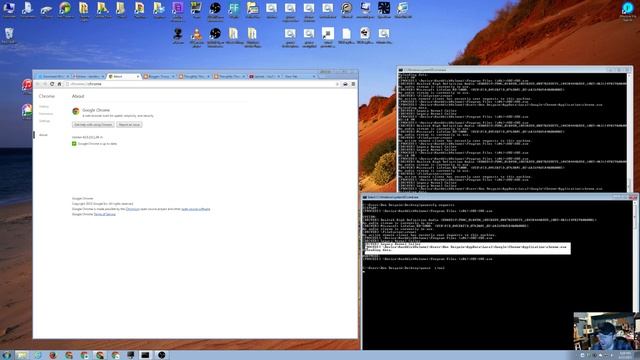Image resolution: width=640 pixels, height=360 pixels.
Task: Open File Explorer from the taskbar
Action: [x=22, y=355]
